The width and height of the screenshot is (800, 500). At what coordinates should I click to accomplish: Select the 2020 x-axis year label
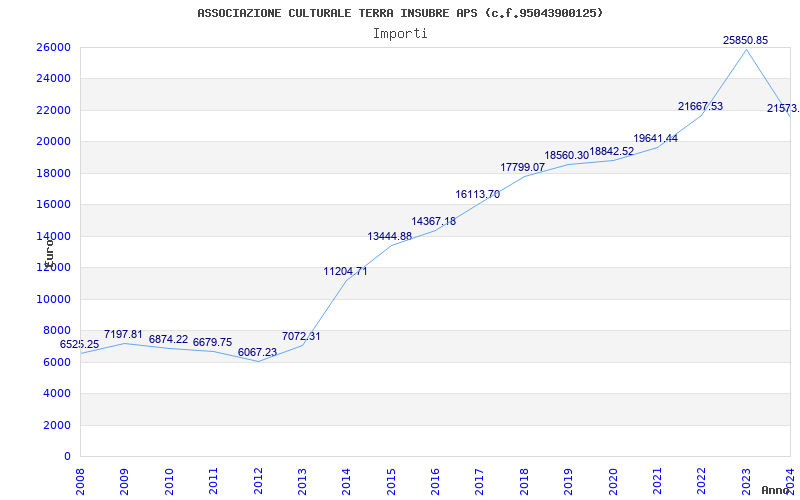(613, 481)
